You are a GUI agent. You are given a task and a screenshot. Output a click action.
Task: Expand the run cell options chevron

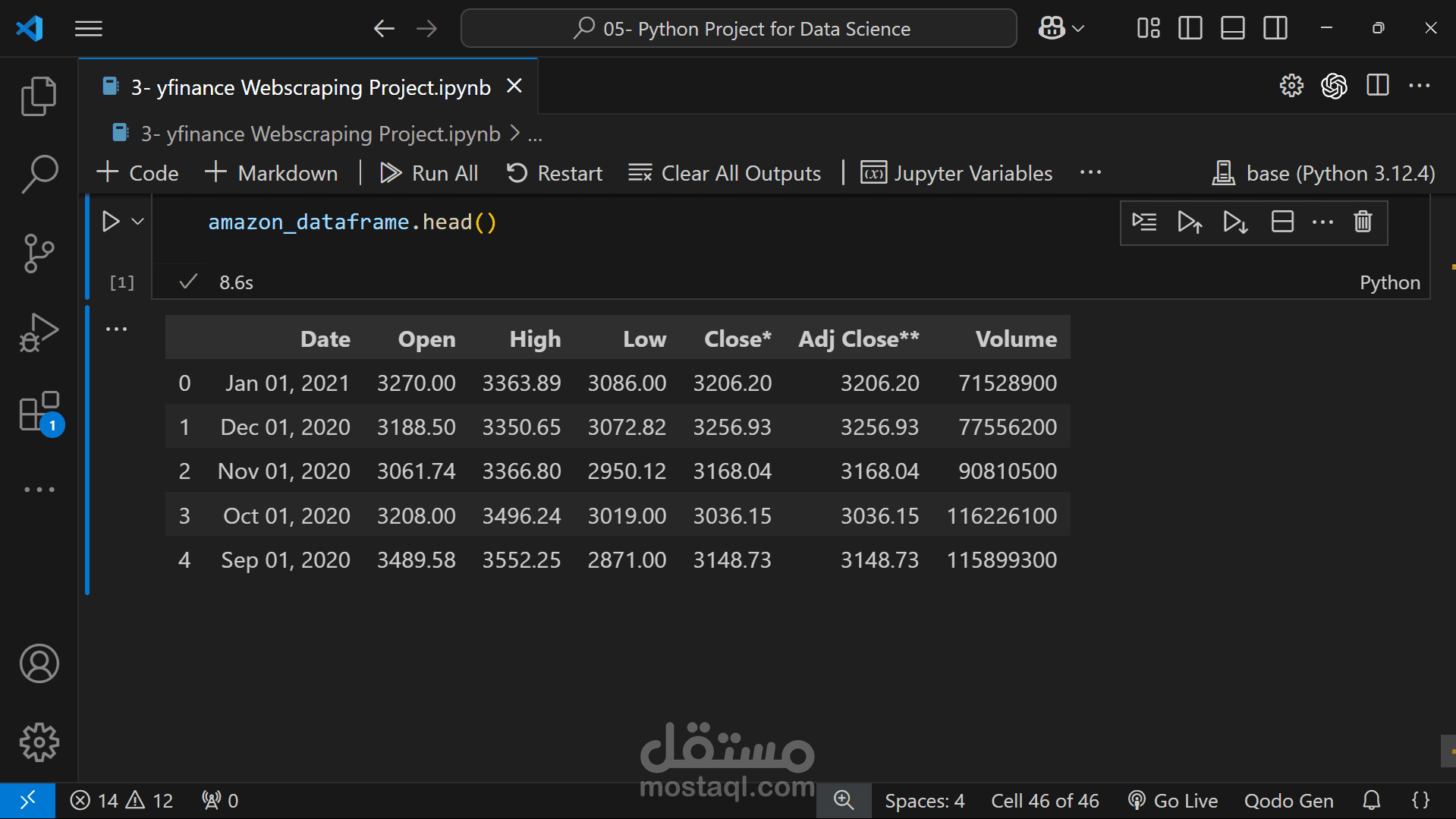point(137,222)
